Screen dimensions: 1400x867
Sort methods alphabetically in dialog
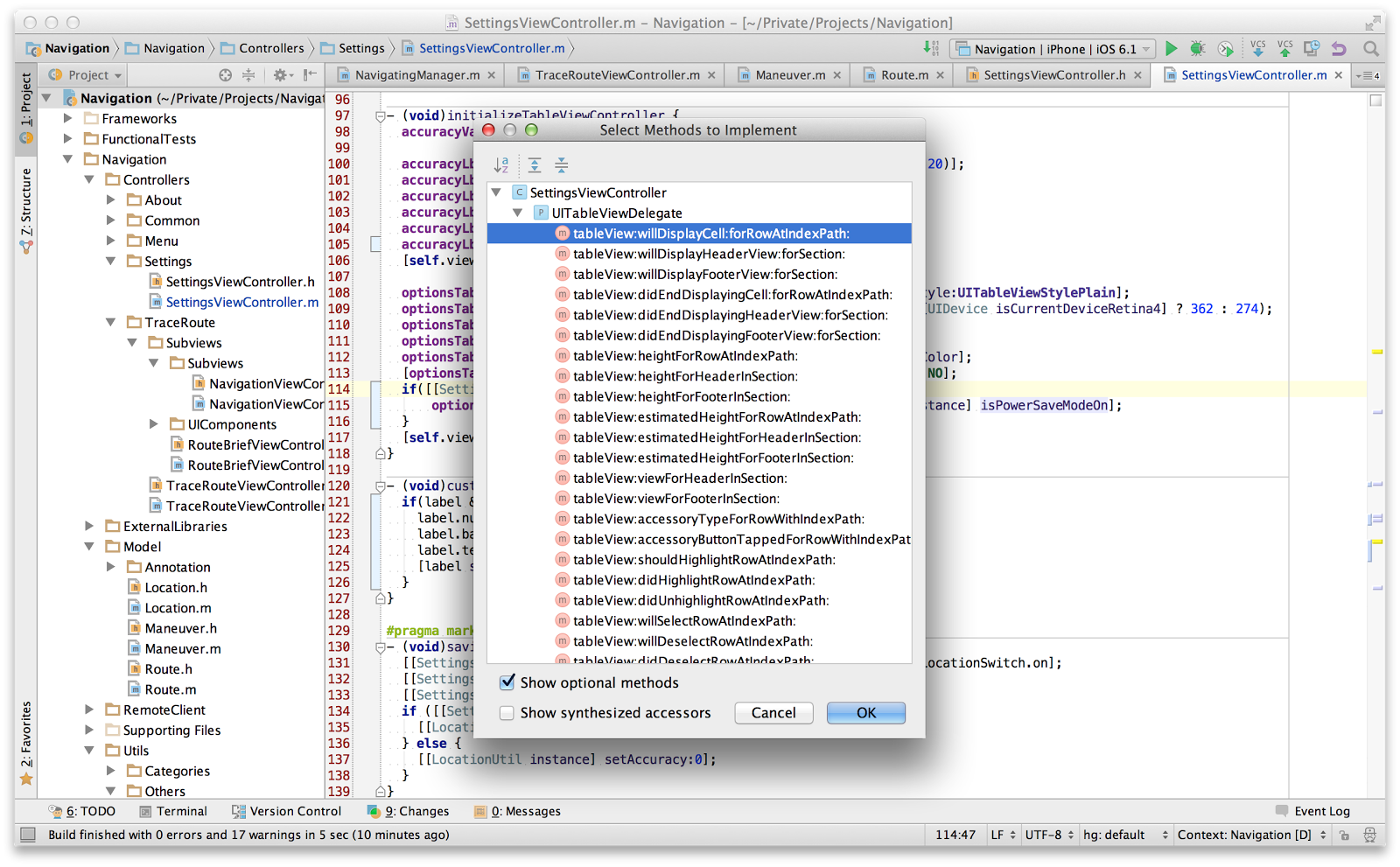[501, 164]
